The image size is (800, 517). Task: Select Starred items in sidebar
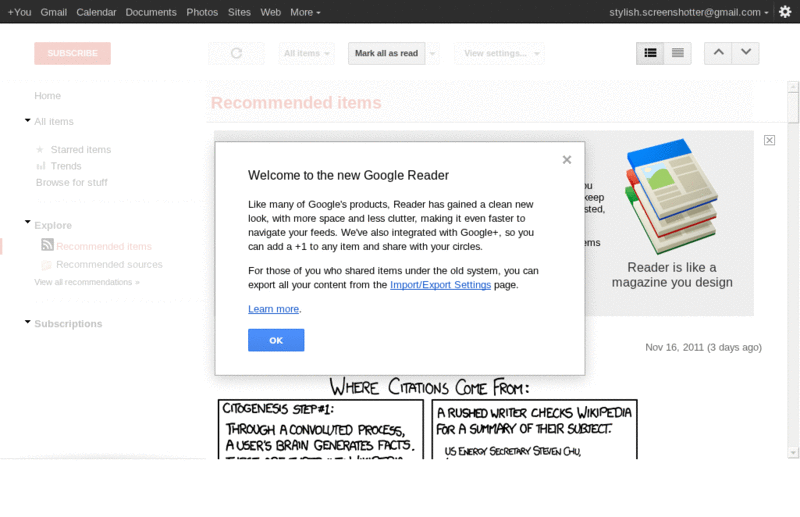click(81, 150)
